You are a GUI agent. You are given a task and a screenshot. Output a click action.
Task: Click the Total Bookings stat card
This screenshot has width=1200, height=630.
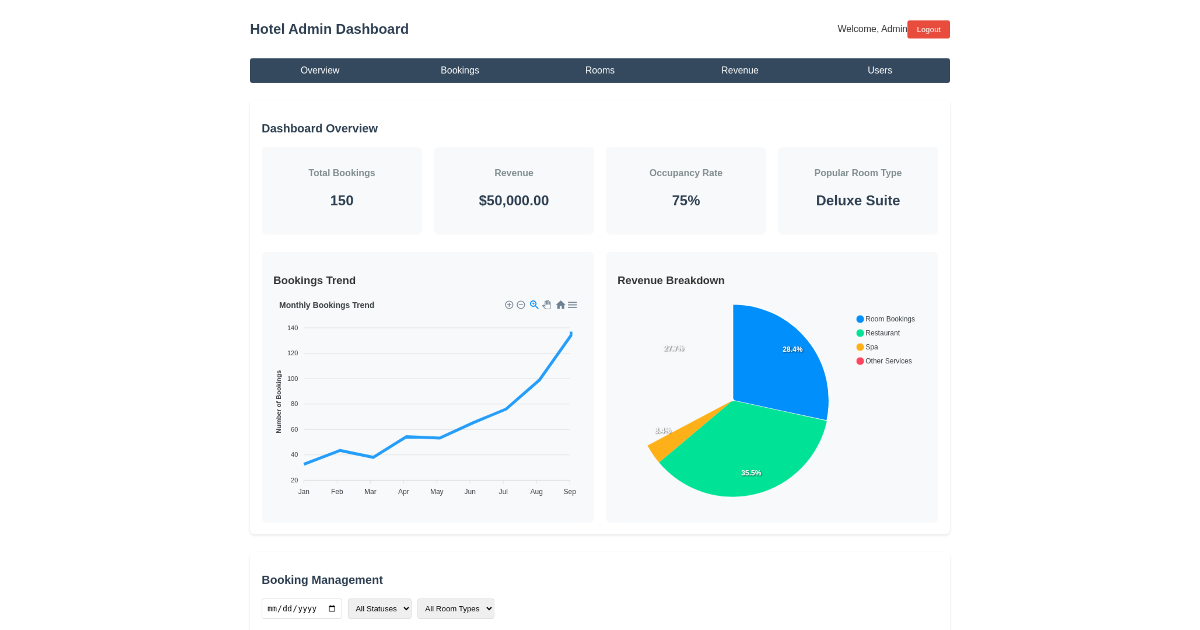click(x=341, y=190)
